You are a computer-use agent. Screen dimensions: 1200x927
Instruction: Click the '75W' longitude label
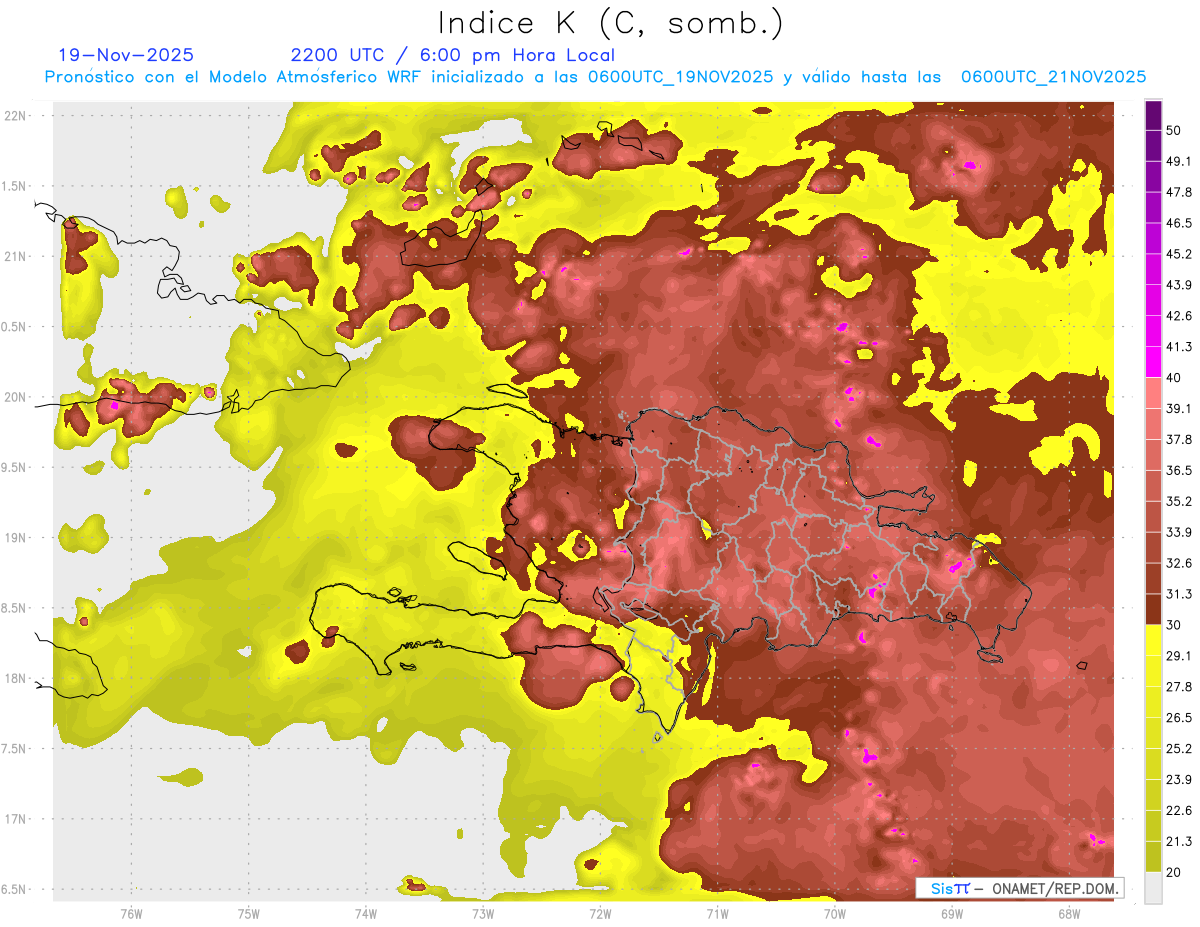[x=248, y=913]
